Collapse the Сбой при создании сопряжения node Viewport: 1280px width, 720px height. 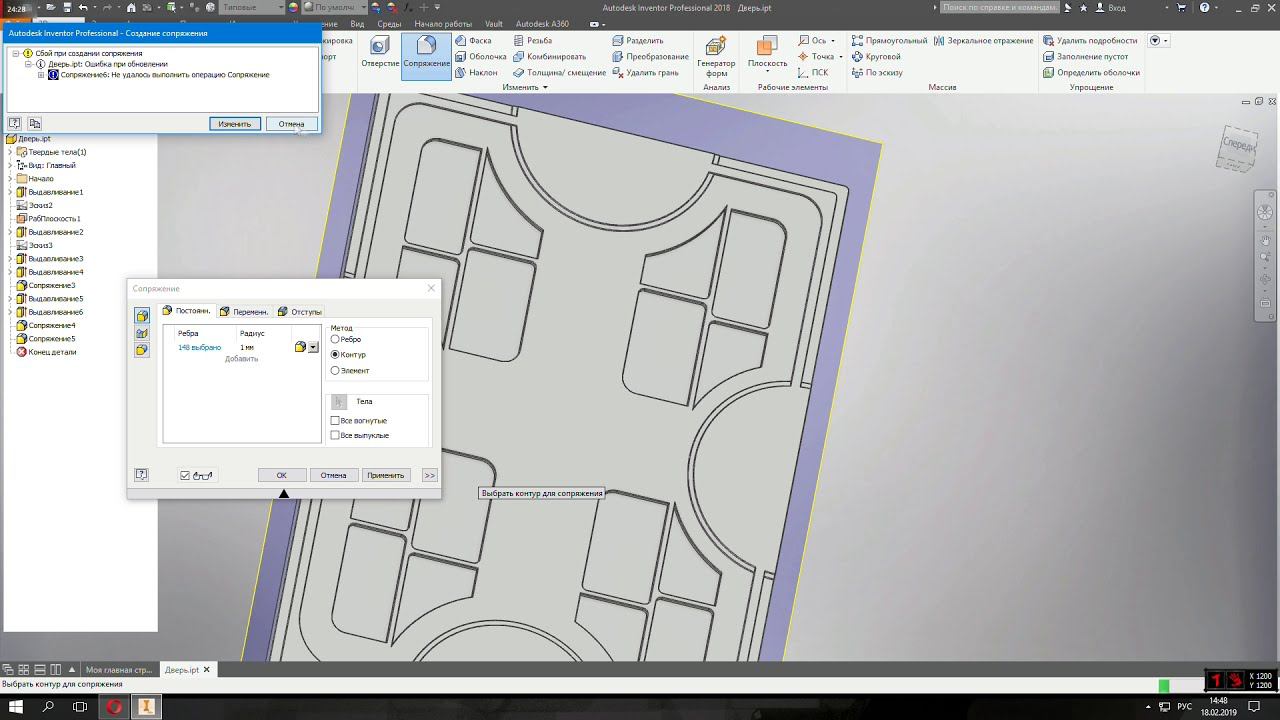pos(16,53)
